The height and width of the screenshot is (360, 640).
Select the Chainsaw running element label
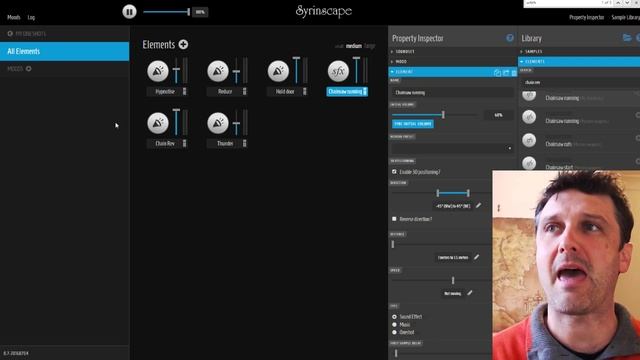[x=345, y=91]
